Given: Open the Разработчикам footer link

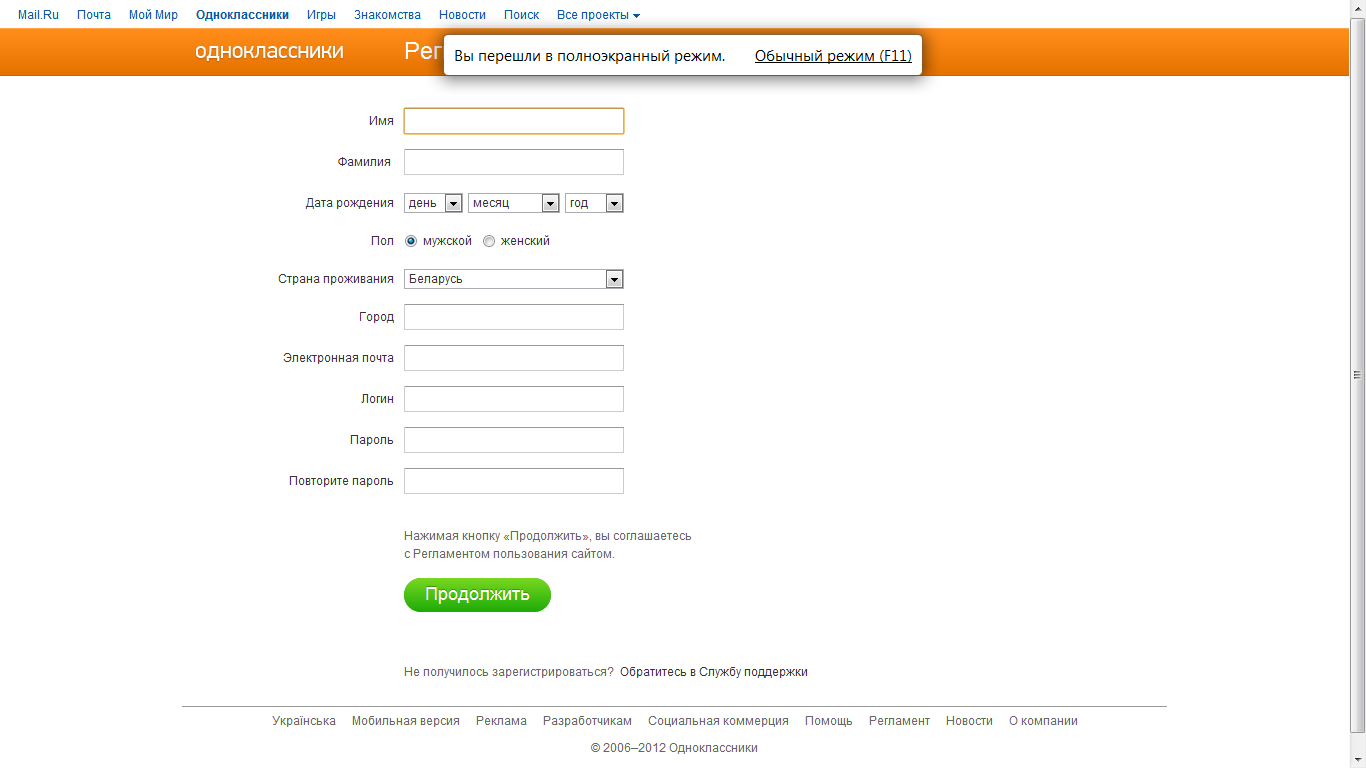Looking at the screenshot, I should (587, 721).
